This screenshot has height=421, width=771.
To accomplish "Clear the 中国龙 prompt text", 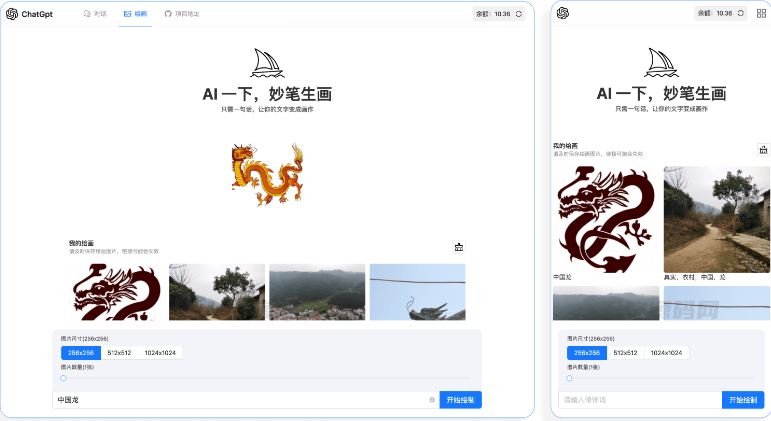I will pos(432,400).
